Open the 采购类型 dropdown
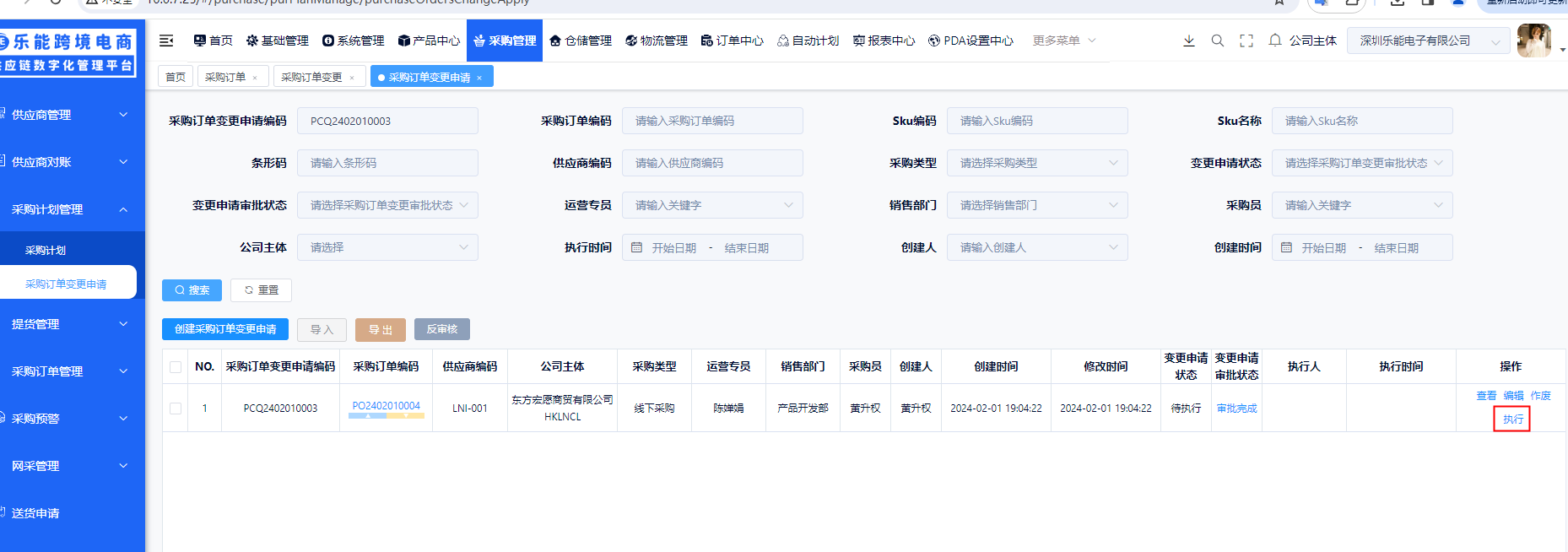The width and height of the screenshot is (1568, 552). (x=1037, y=163)
